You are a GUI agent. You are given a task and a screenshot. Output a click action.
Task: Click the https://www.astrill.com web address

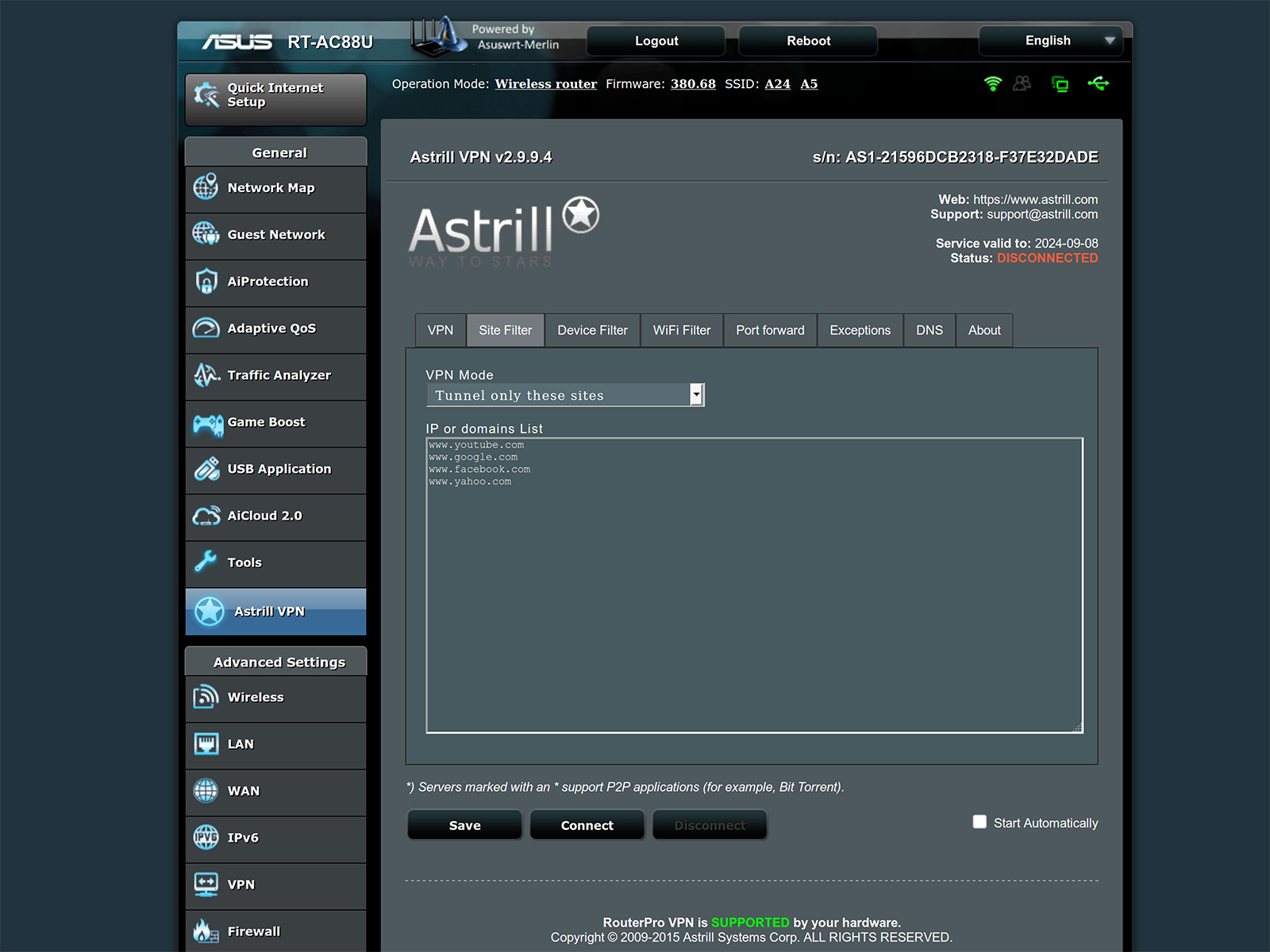(1036, 199)
